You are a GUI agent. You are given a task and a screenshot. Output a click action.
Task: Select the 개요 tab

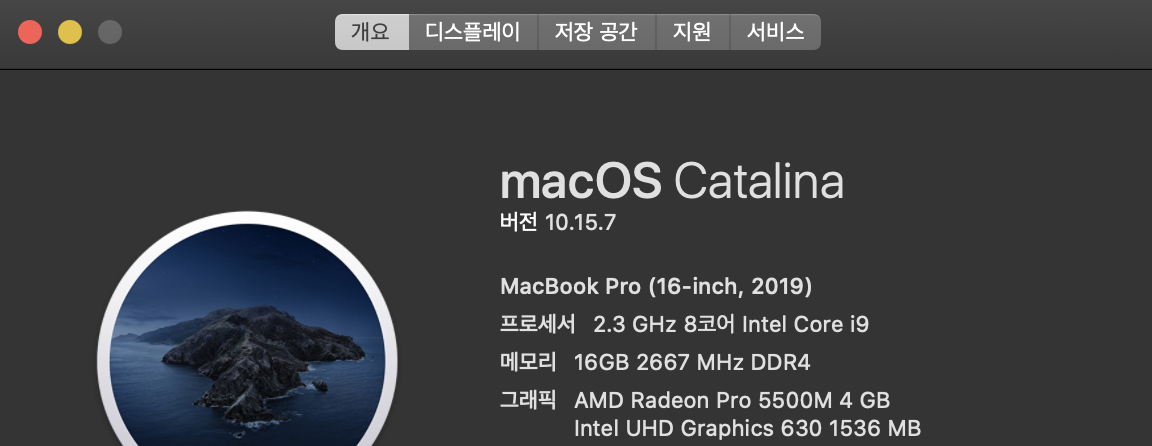point(372,32)
